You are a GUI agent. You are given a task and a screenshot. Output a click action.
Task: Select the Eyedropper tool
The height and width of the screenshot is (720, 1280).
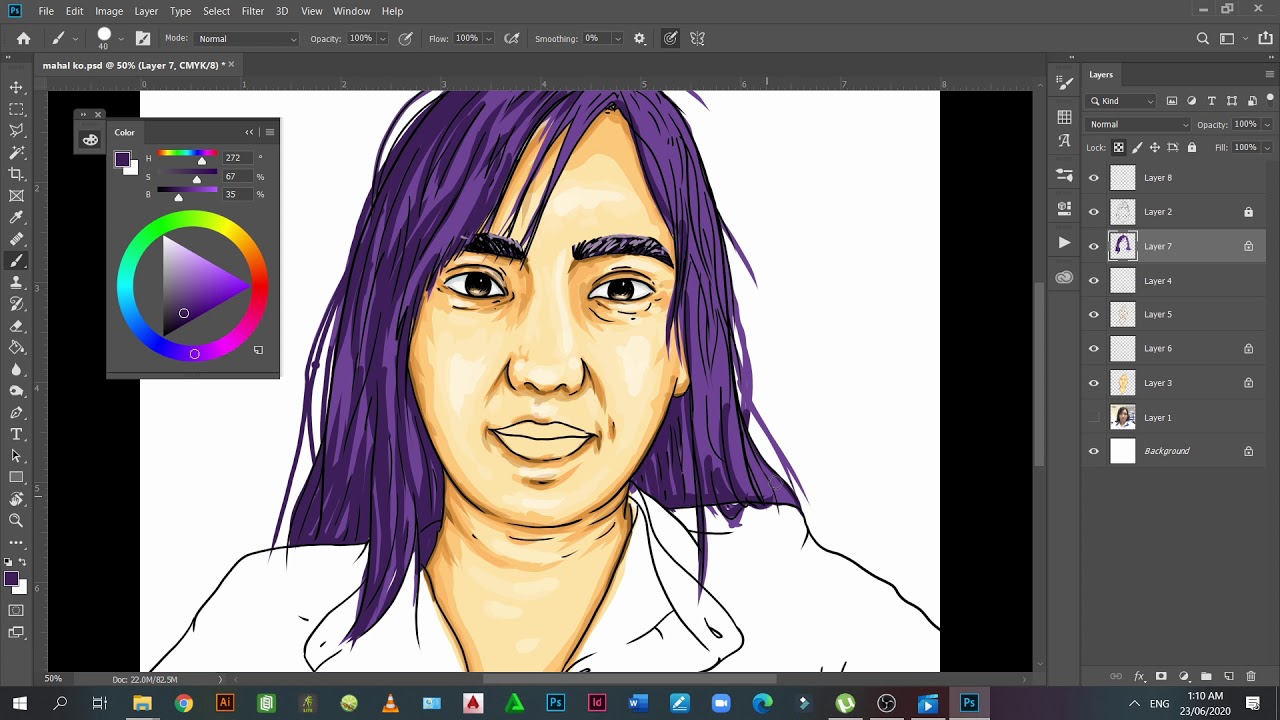click(16, 218)
